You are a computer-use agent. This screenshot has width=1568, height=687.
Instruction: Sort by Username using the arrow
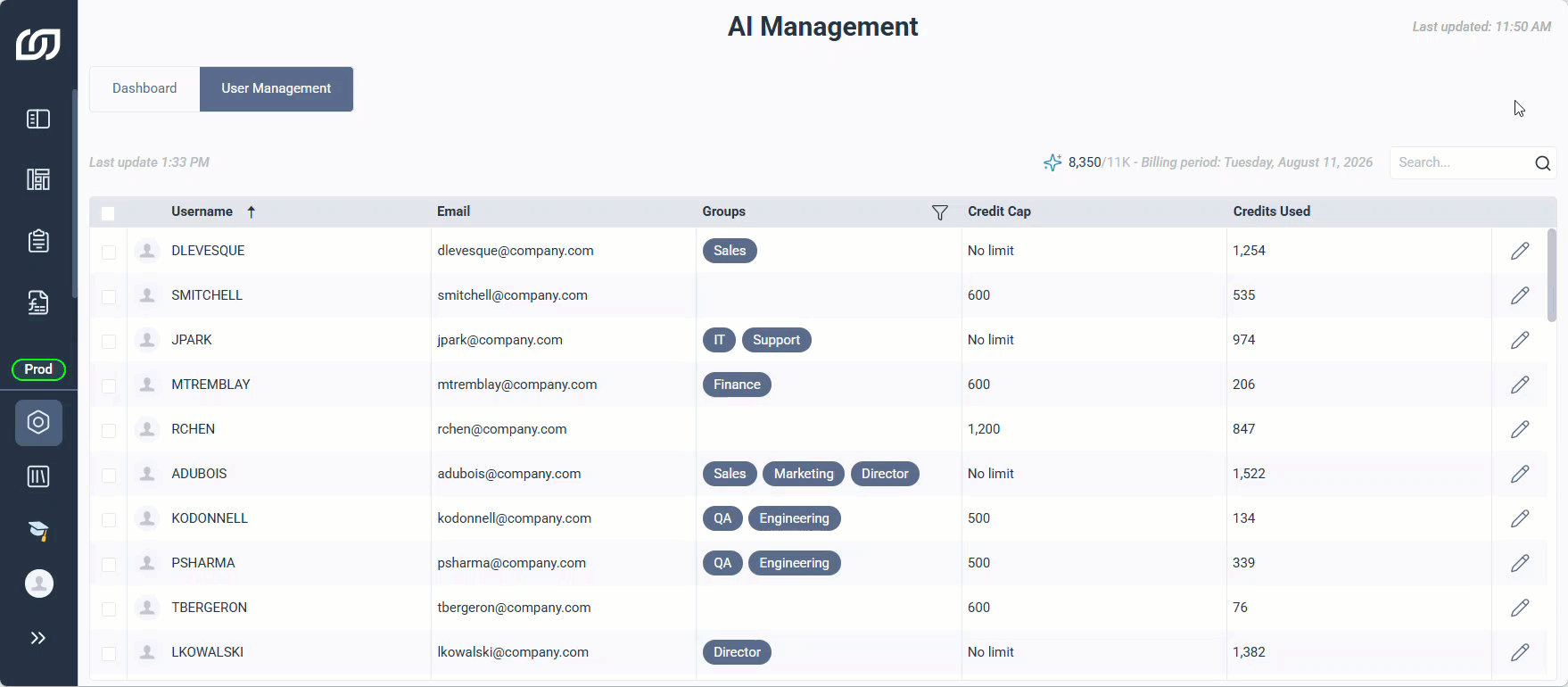(x=252, y=211)
